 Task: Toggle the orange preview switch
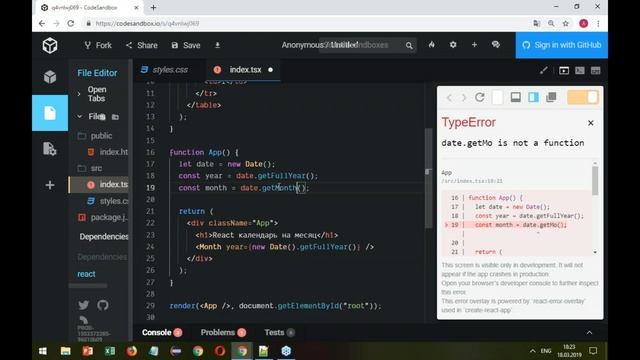[583, 98]
